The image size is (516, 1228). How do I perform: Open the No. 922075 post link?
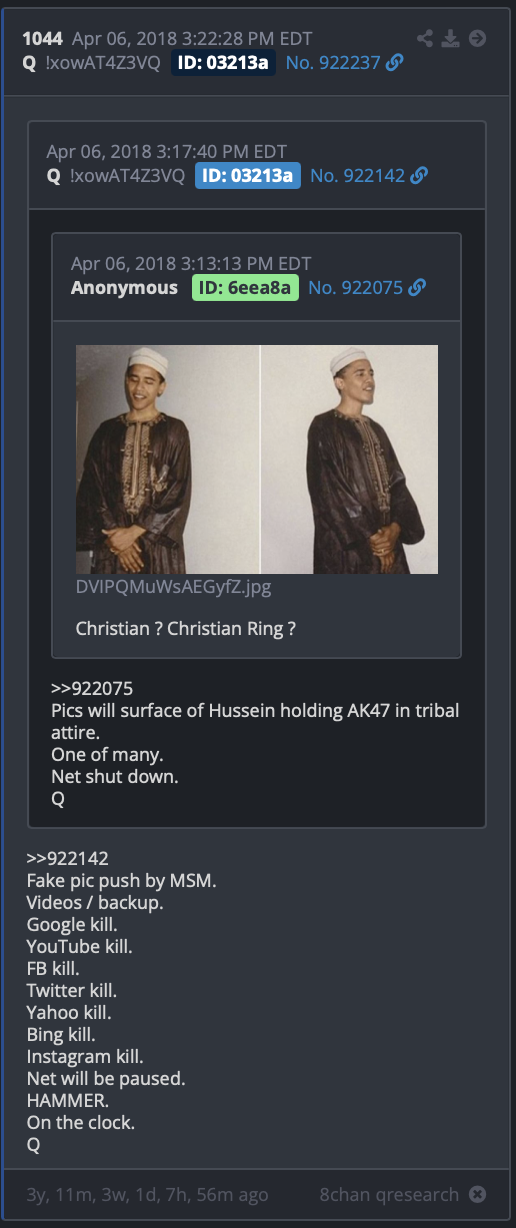coord(355,287)
